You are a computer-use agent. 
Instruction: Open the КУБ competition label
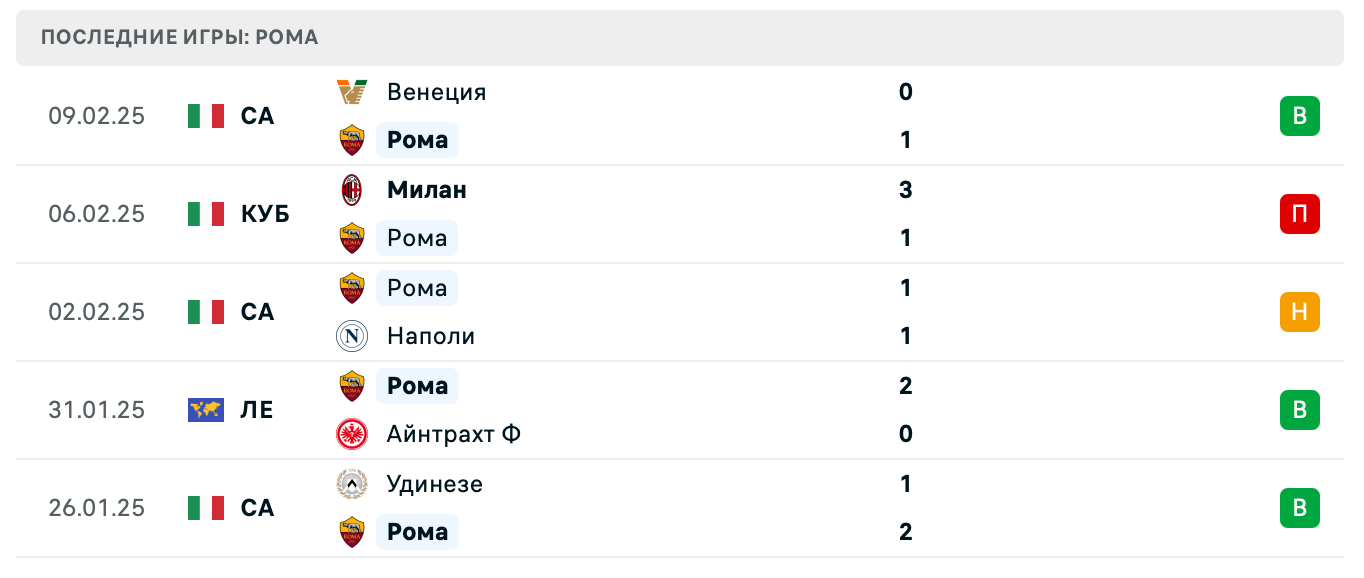[265, 214]
